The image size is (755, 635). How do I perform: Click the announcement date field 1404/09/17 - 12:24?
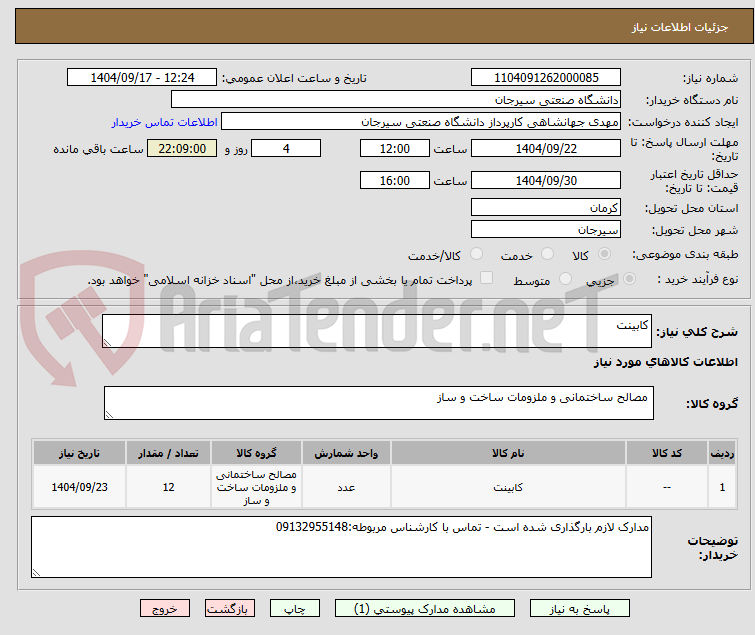142,78
